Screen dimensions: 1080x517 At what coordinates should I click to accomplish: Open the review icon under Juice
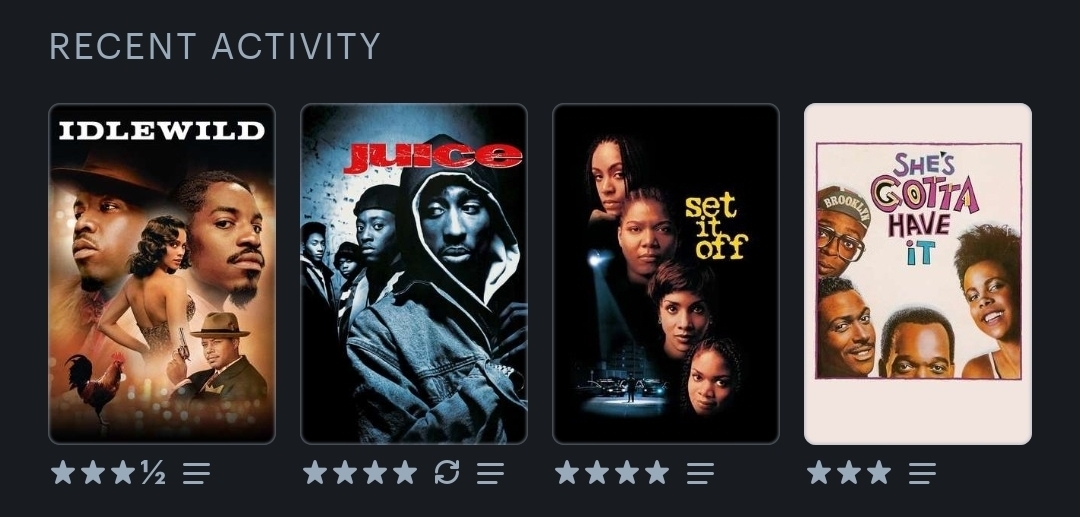click(490, 473)
